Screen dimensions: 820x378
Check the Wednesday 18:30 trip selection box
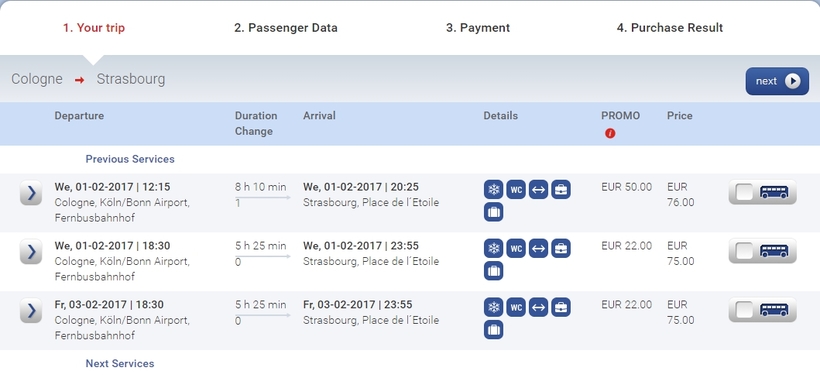click(x=744, y=251)
